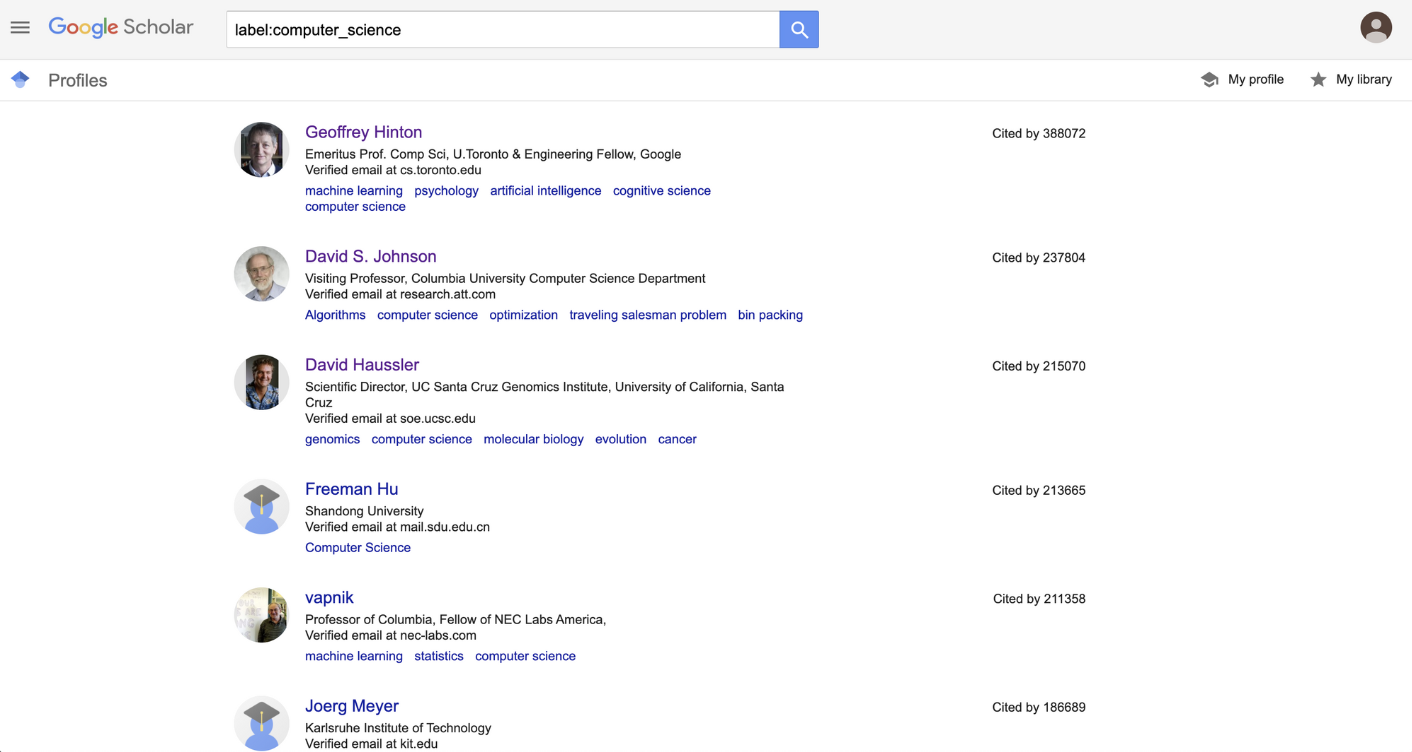Image resolution: width=1412 pixels, height=752 pixels.
Task: Click Geoffrey Hinton's profile photo
Action: pyautogui.click(x=262, y=150)
